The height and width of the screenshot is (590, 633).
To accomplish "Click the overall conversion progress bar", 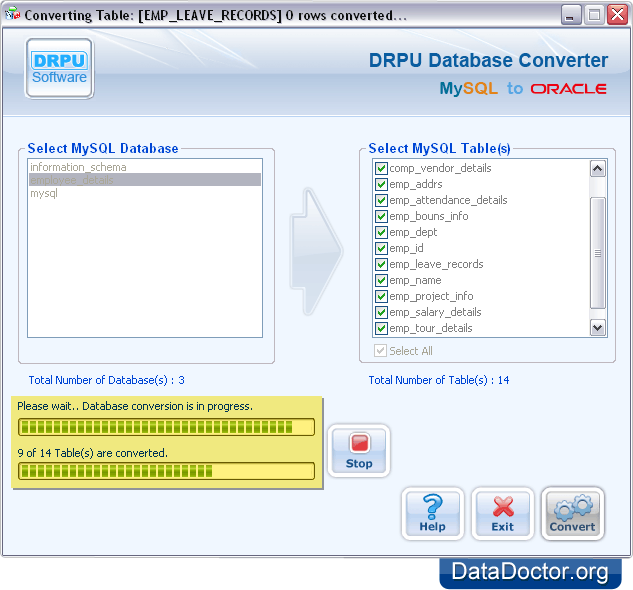I will coord(166,427).
